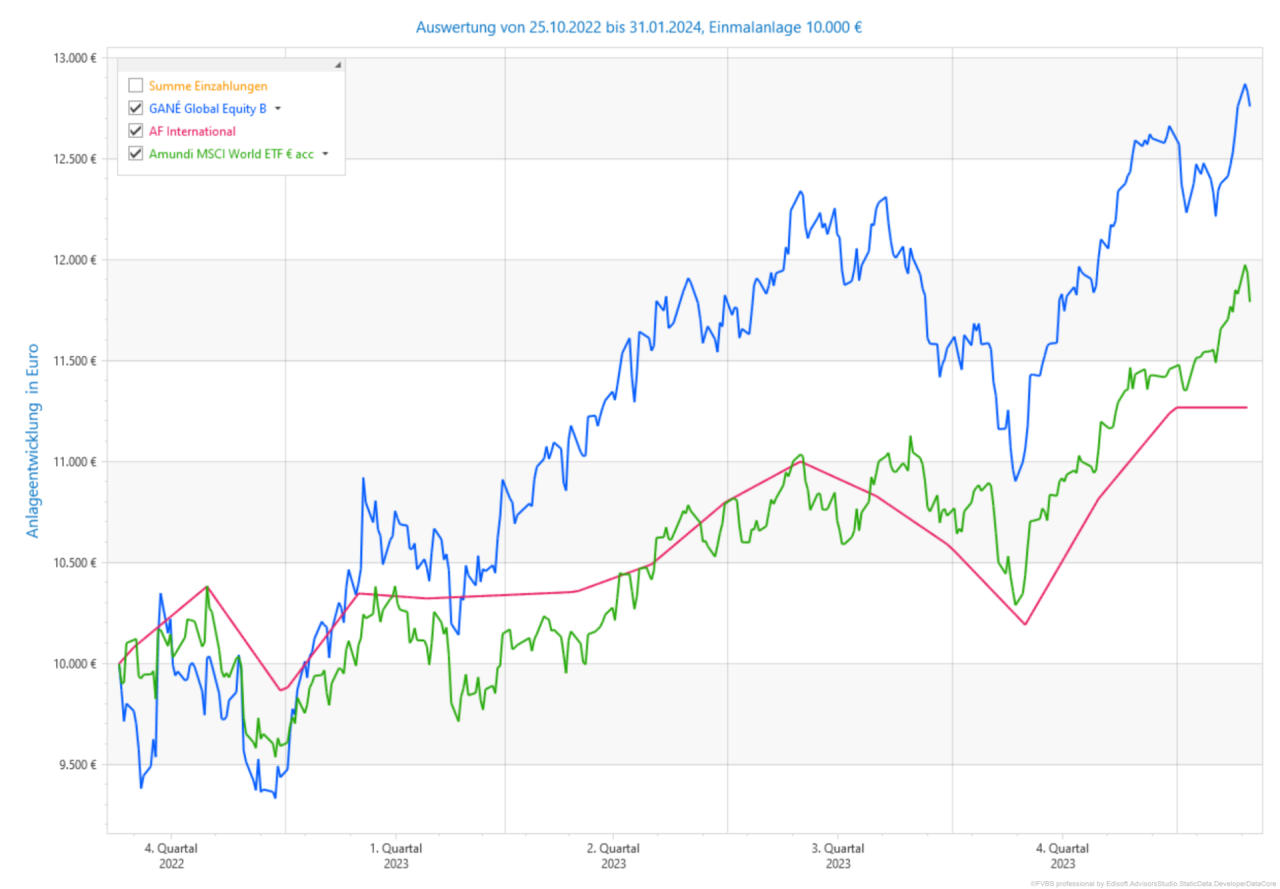Click the AF International legend label

[x=192, y=132]
